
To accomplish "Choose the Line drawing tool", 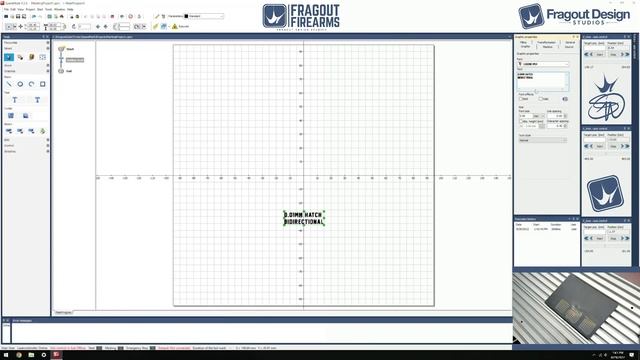I will [9, 84].
